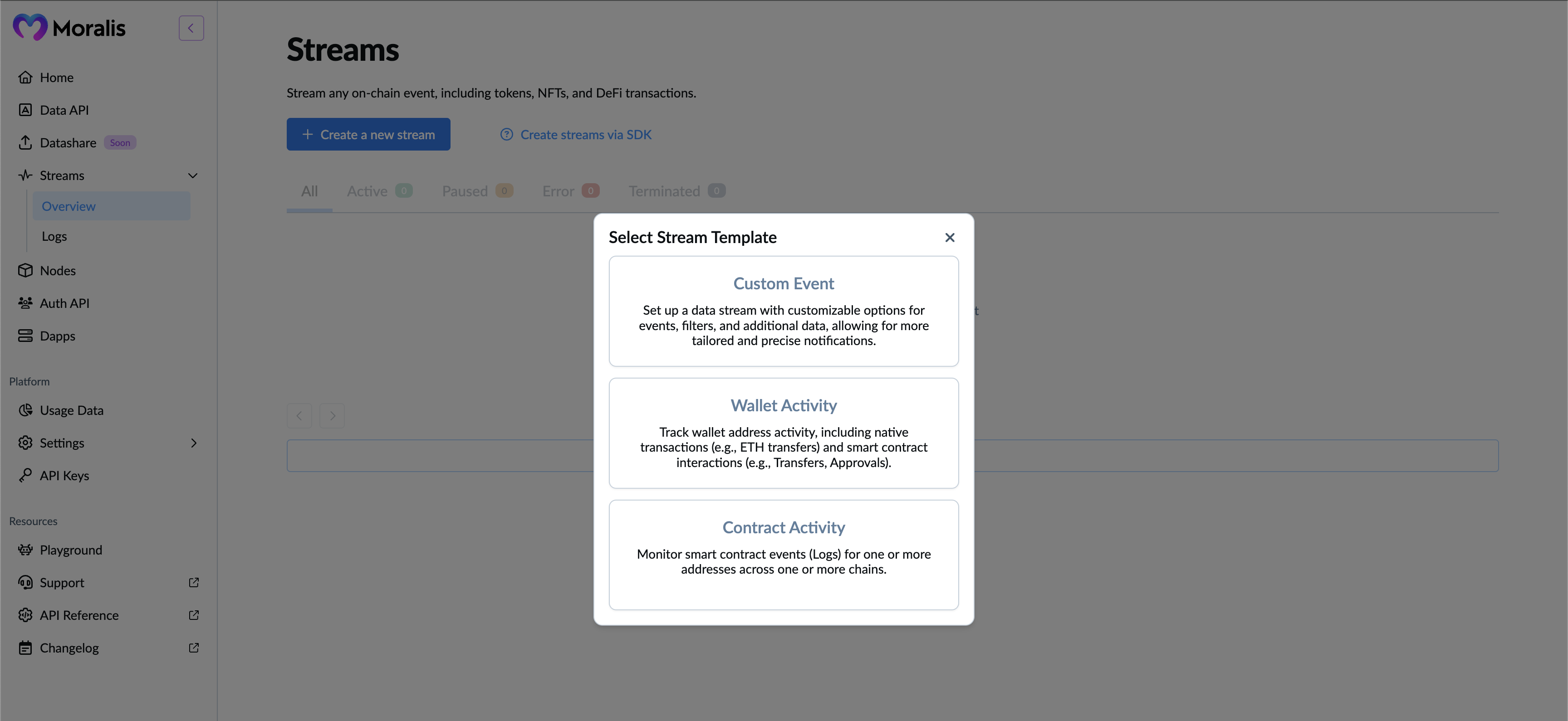The image size is (1568, 721).
Task: Click the API Keys key icon
Action: point(25,475)
